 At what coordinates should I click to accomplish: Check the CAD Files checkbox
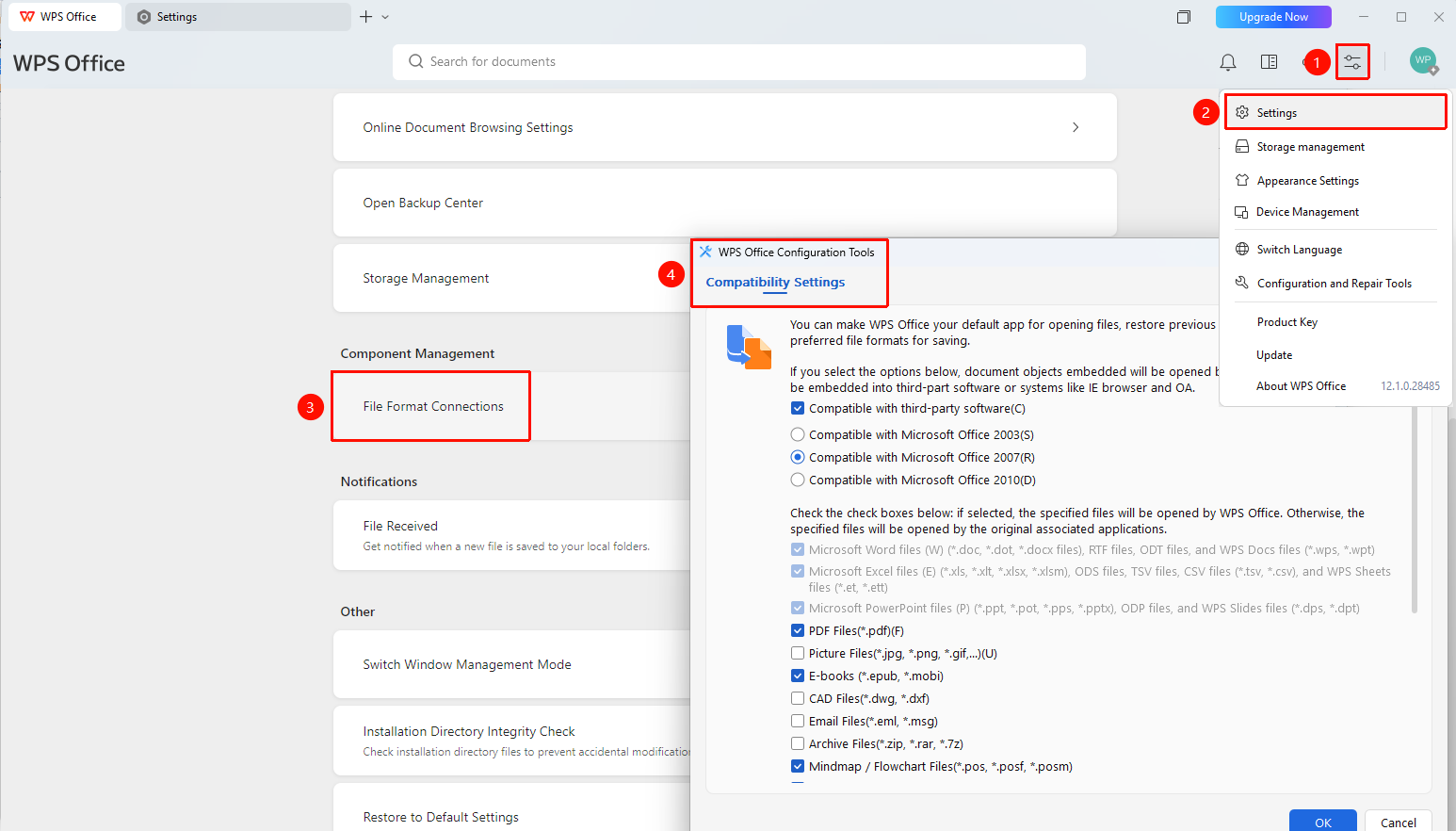click(798, 699)
